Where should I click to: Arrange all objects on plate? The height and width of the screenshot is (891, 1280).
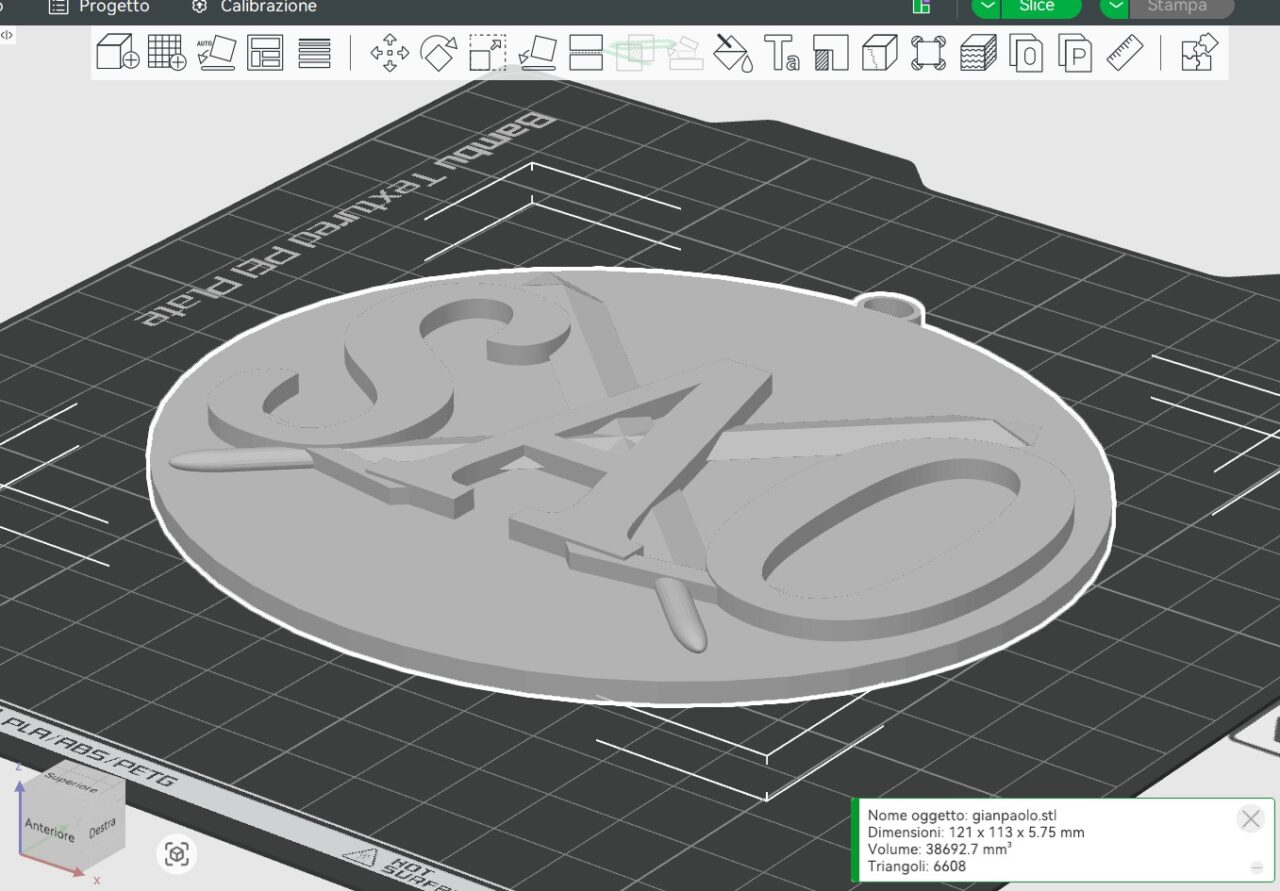coord(265,52)
